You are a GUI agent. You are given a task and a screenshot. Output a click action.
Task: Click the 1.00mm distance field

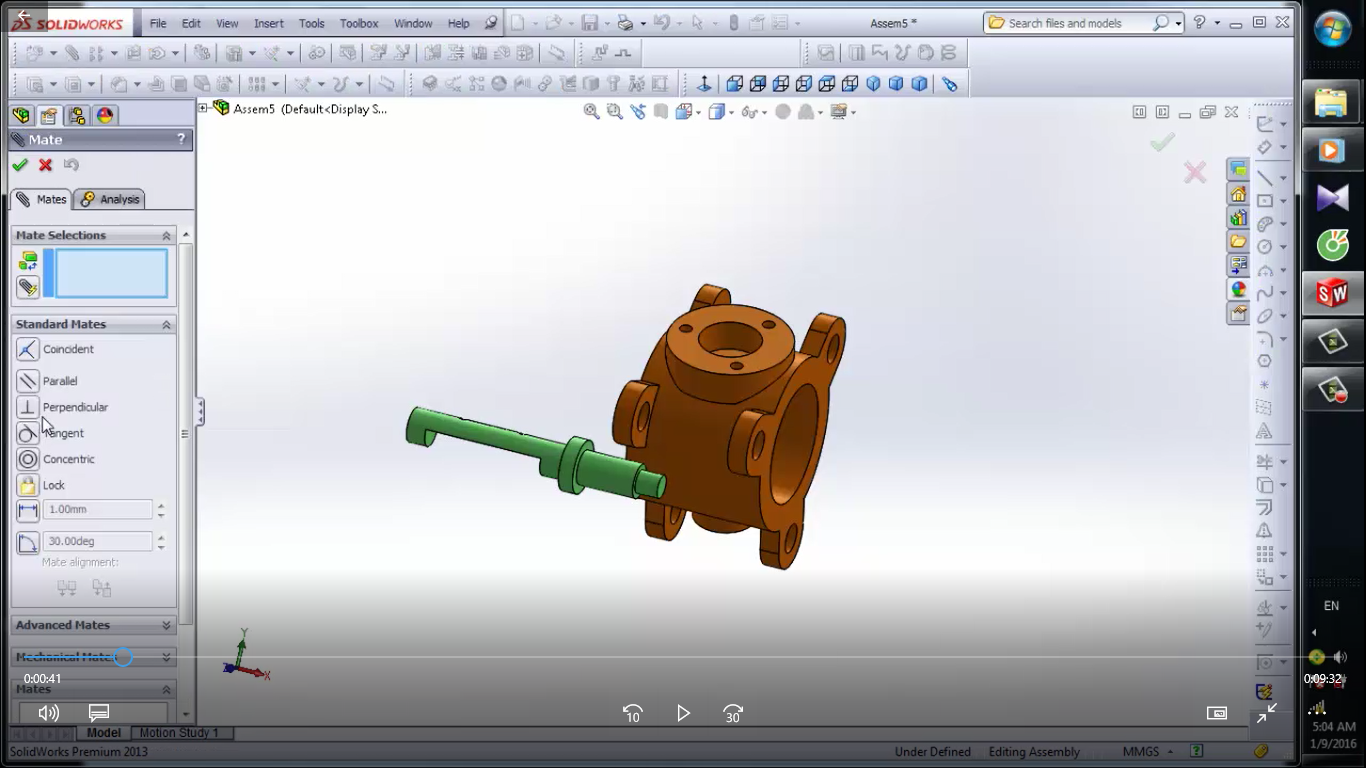pyautogui.click(x=97, y=510)
